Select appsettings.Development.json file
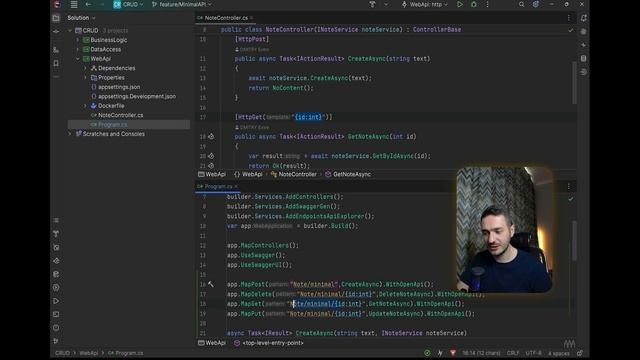This screenshot has height=360, width=640. pyautogui.click(x=137, y=96)
